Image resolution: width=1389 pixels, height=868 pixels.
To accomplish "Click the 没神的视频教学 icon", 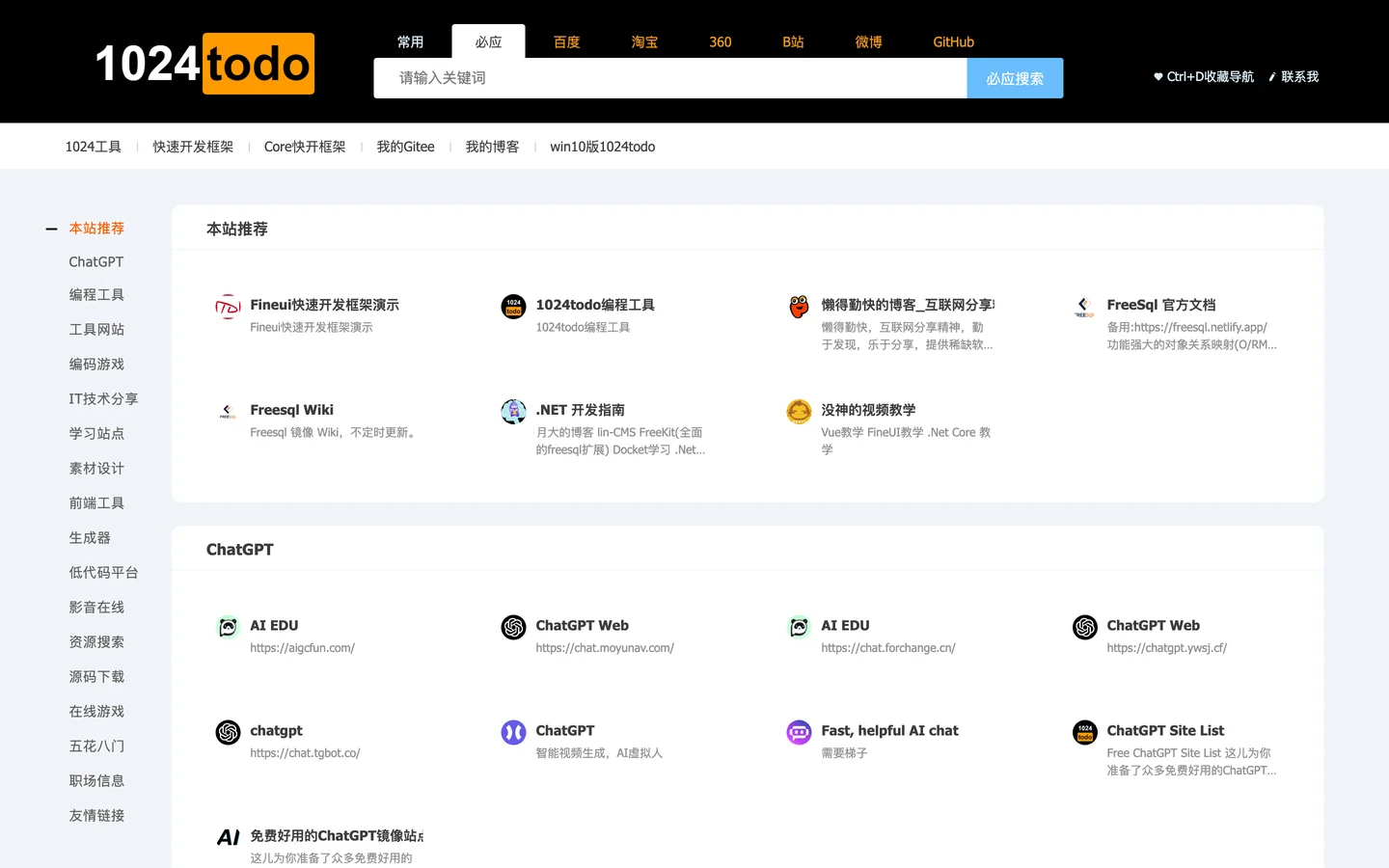I will (x=799, y=412).
